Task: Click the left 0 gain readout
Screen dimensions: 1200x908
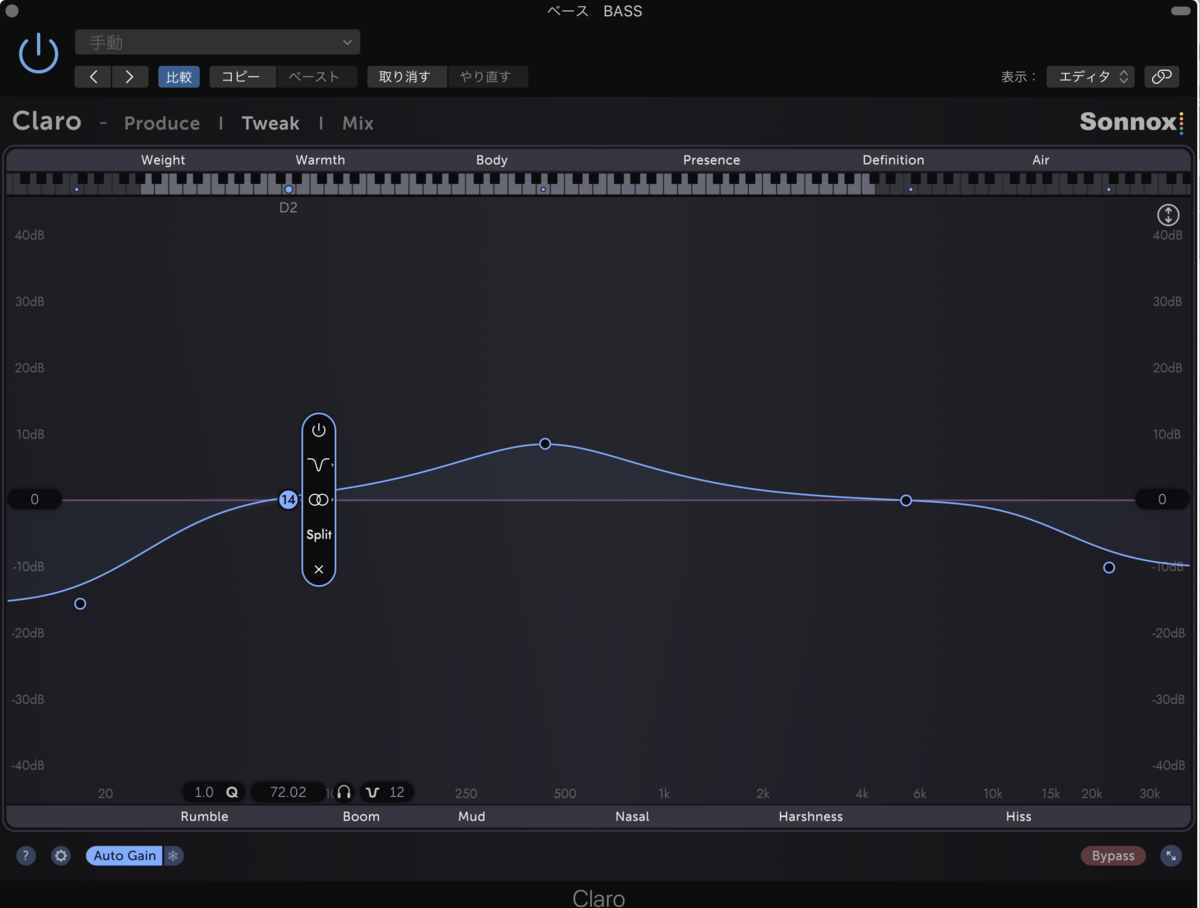Action: 34,499
